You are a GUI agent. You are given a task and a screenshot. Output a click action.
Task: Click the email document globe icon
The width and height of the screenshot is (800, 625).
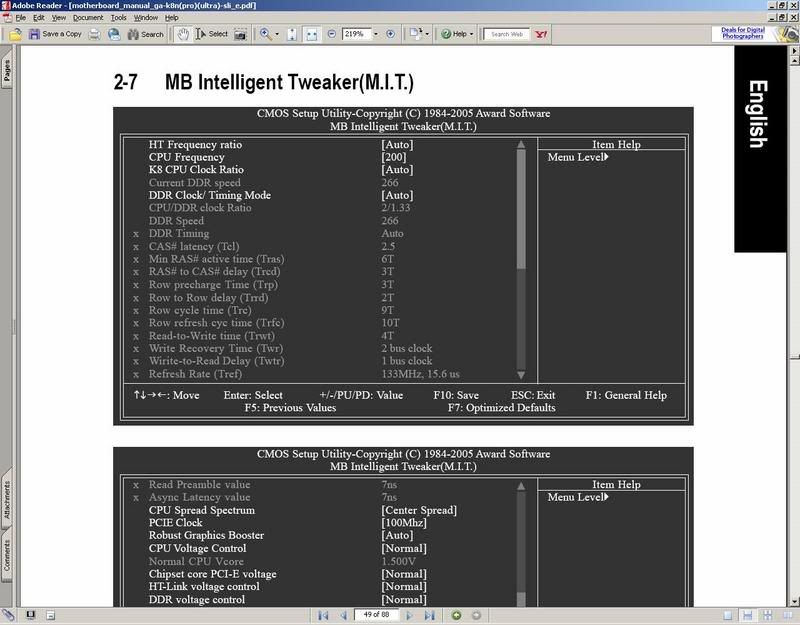pos(114,34)
